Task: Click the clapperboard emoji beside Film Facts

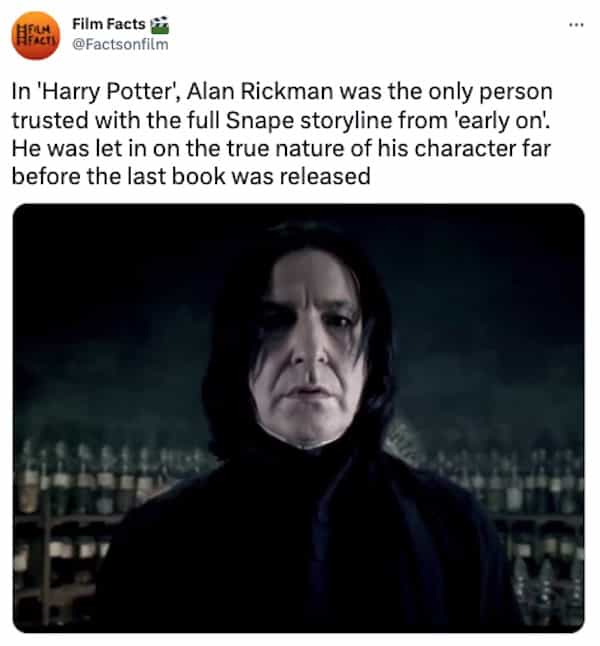Action: pos(160,25)
